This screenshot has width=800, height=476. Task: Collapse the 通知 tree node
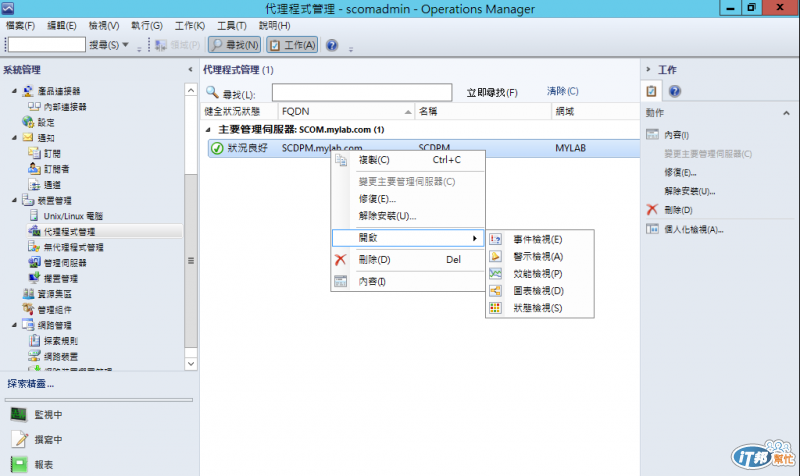[14, 138]
